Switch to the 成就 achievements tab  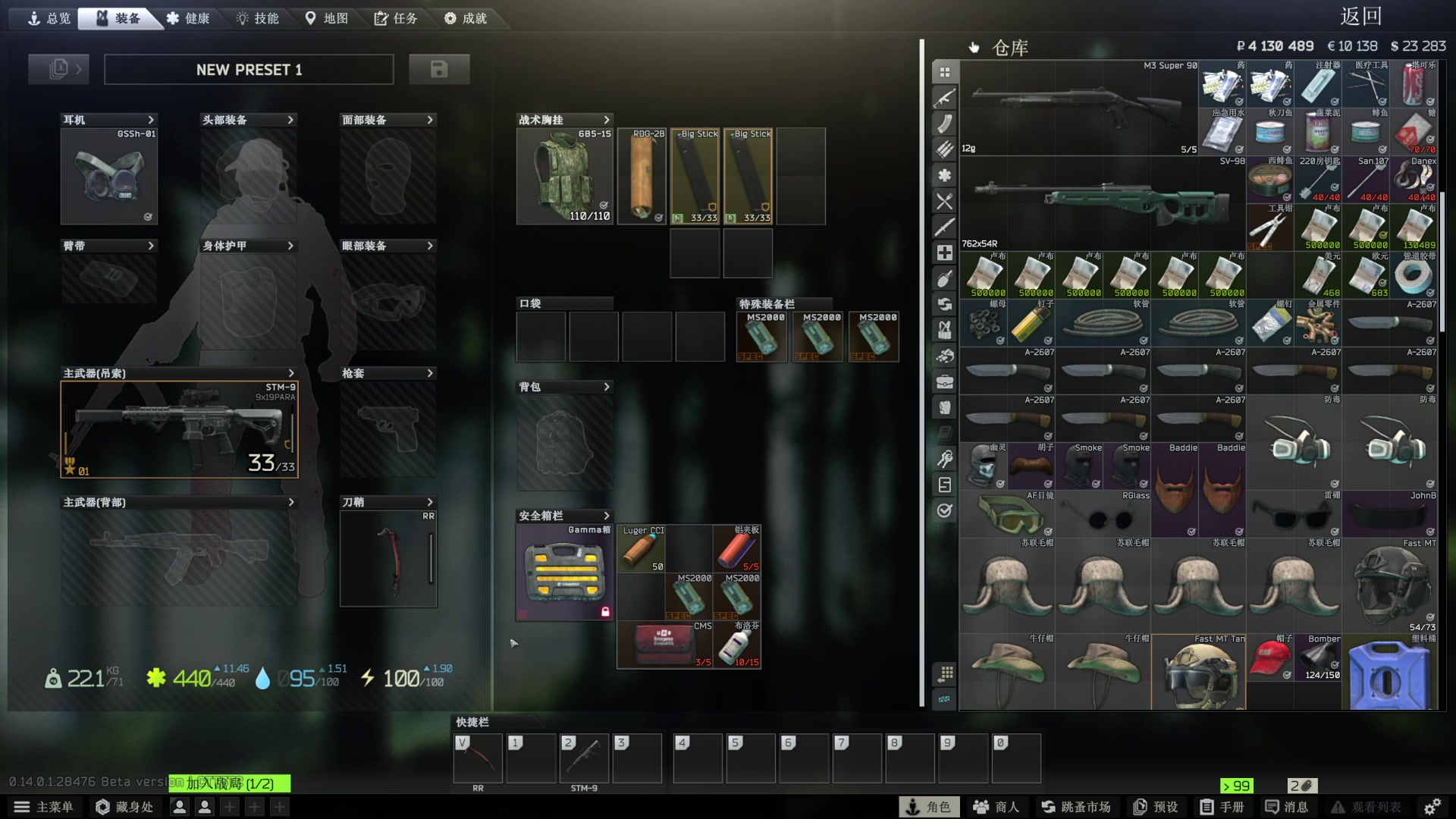coord(466,18)
